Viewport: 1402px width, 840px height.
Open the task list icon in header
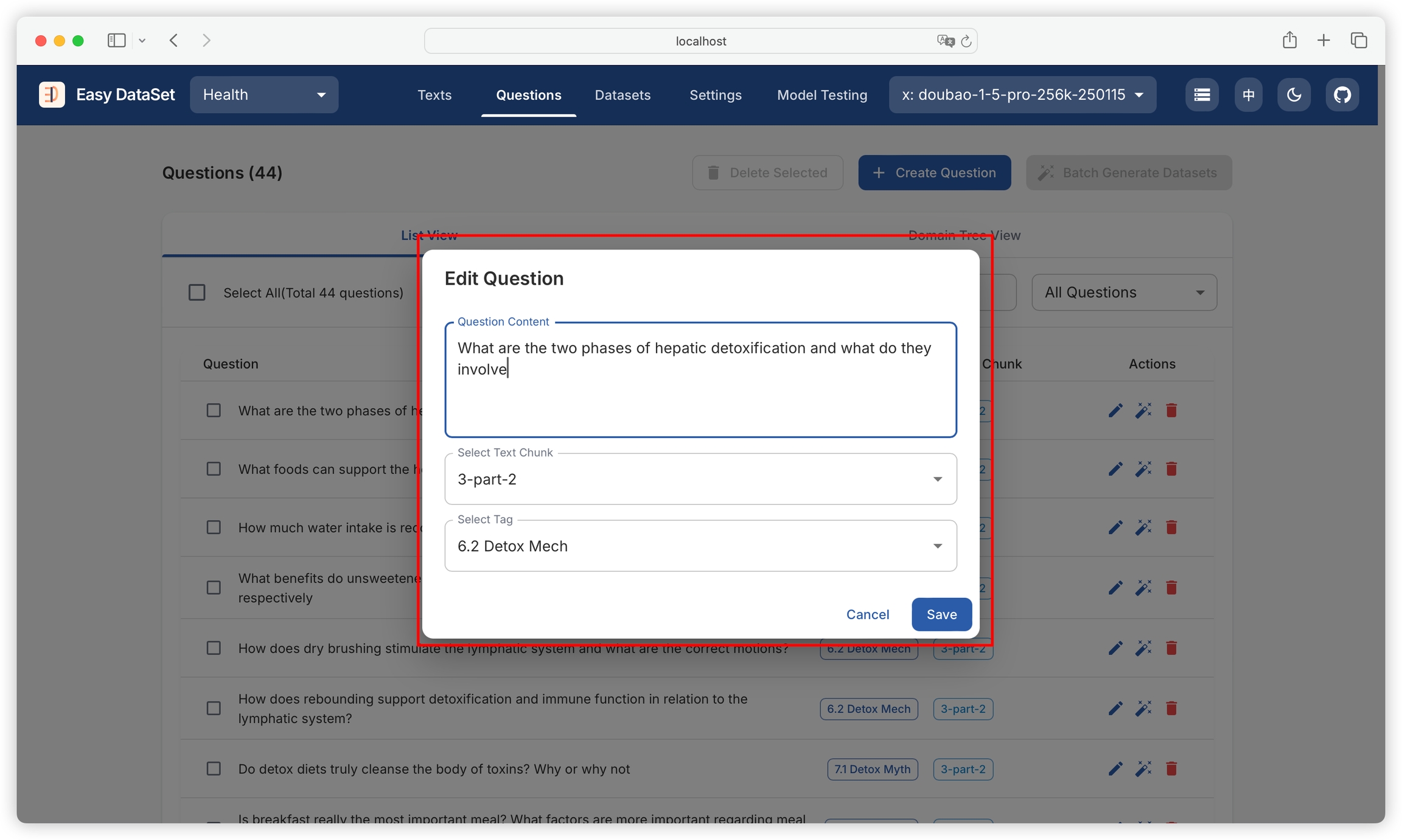pos(1201,95)
